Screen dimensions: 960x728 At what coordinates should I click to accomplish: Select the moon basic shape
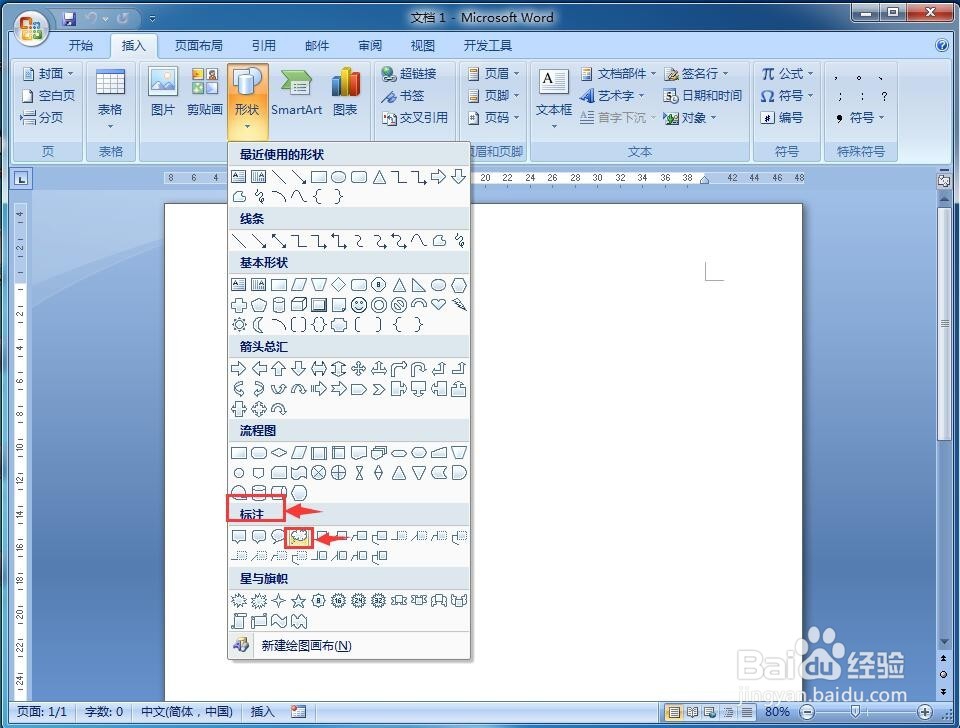pos(258,325)
